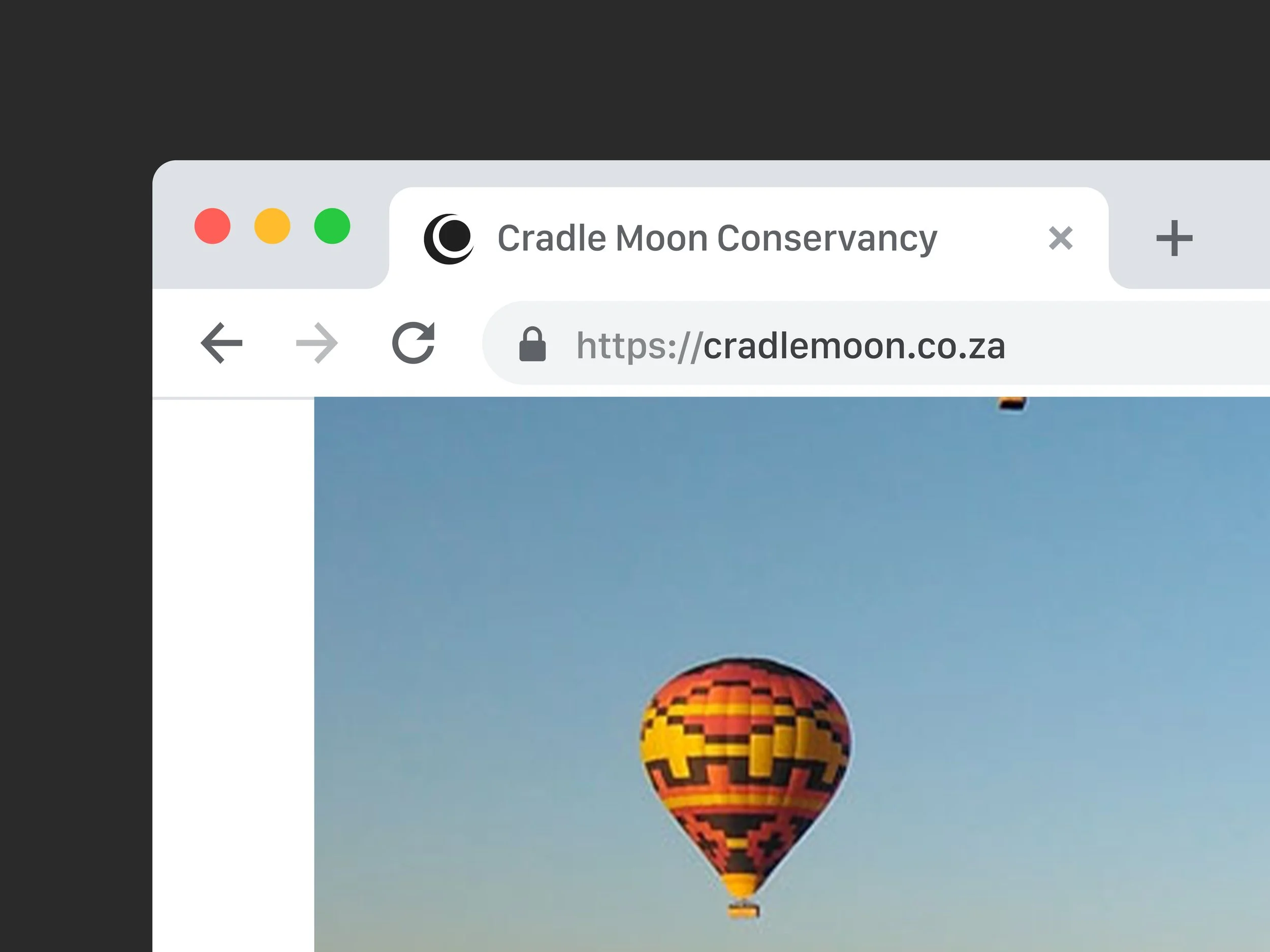Screen dimensions: 1270x952
Task: Click the crescent moon favicon
Action: 449,238
